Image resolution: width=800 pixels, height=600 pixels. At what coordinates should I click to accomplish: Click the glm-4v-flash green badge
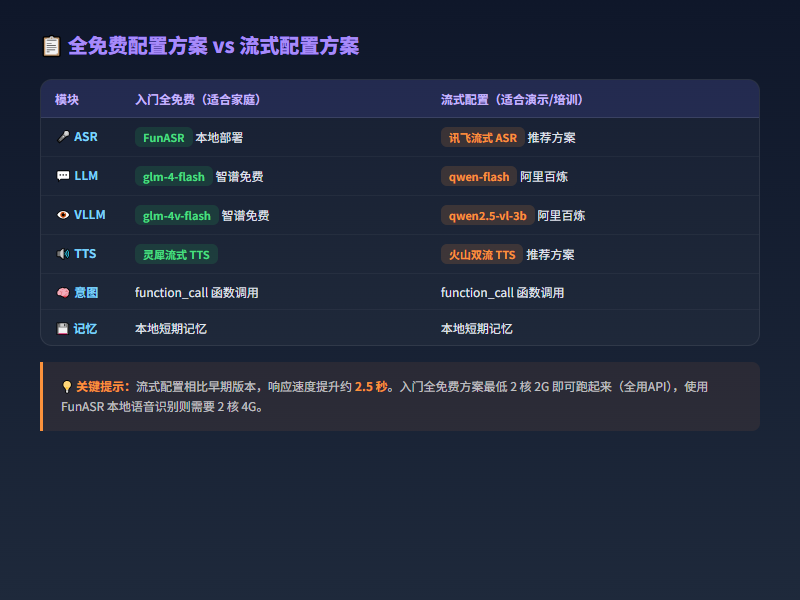point(176,216)
